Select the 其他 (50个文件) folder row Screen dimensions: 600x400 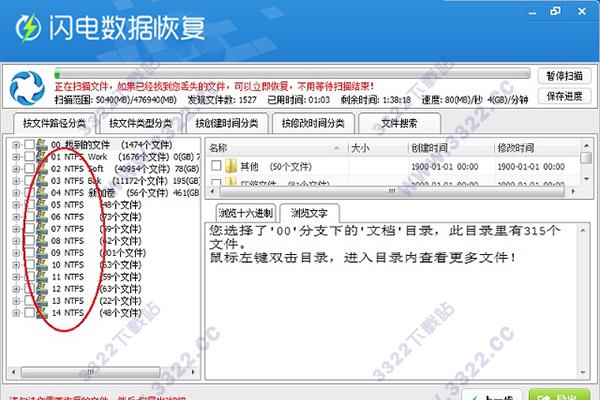point(276,167)
